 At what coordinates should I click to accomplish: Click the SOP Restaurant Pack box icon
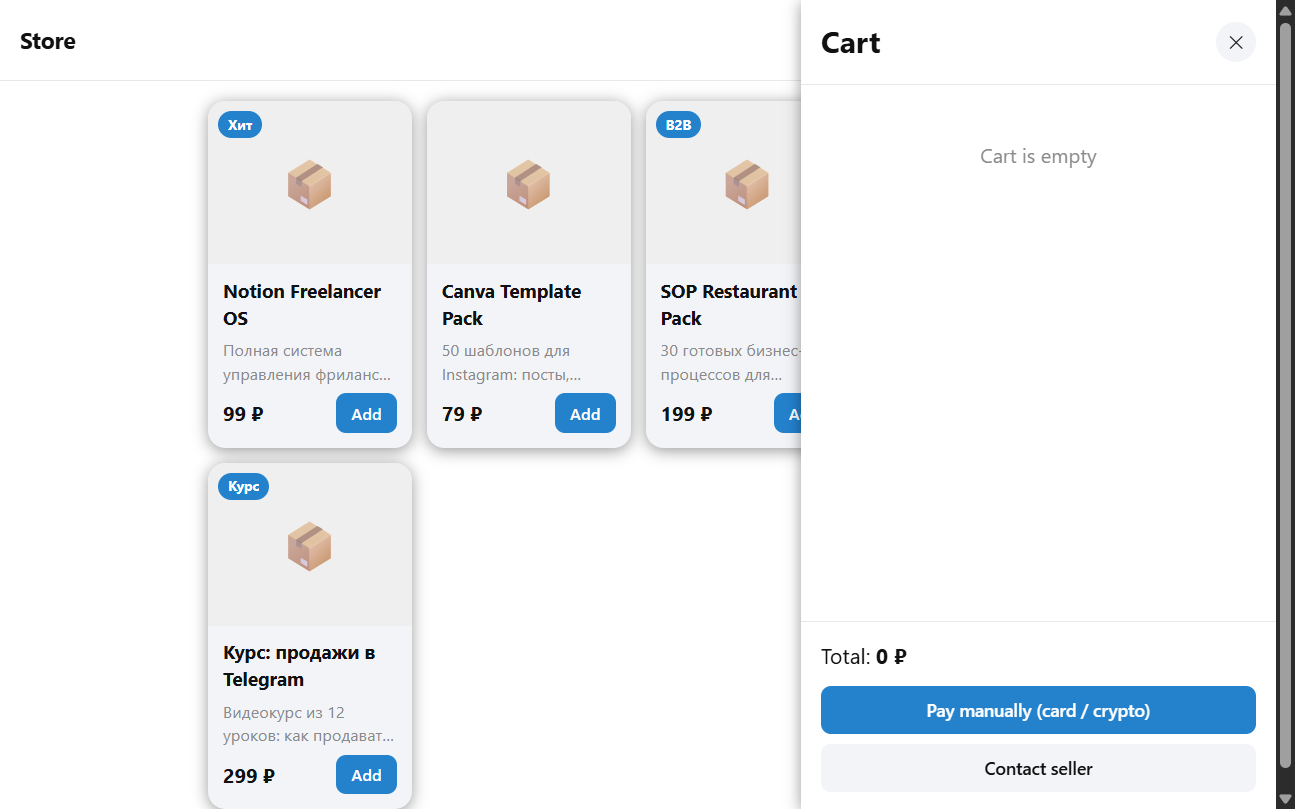(747, 184)
